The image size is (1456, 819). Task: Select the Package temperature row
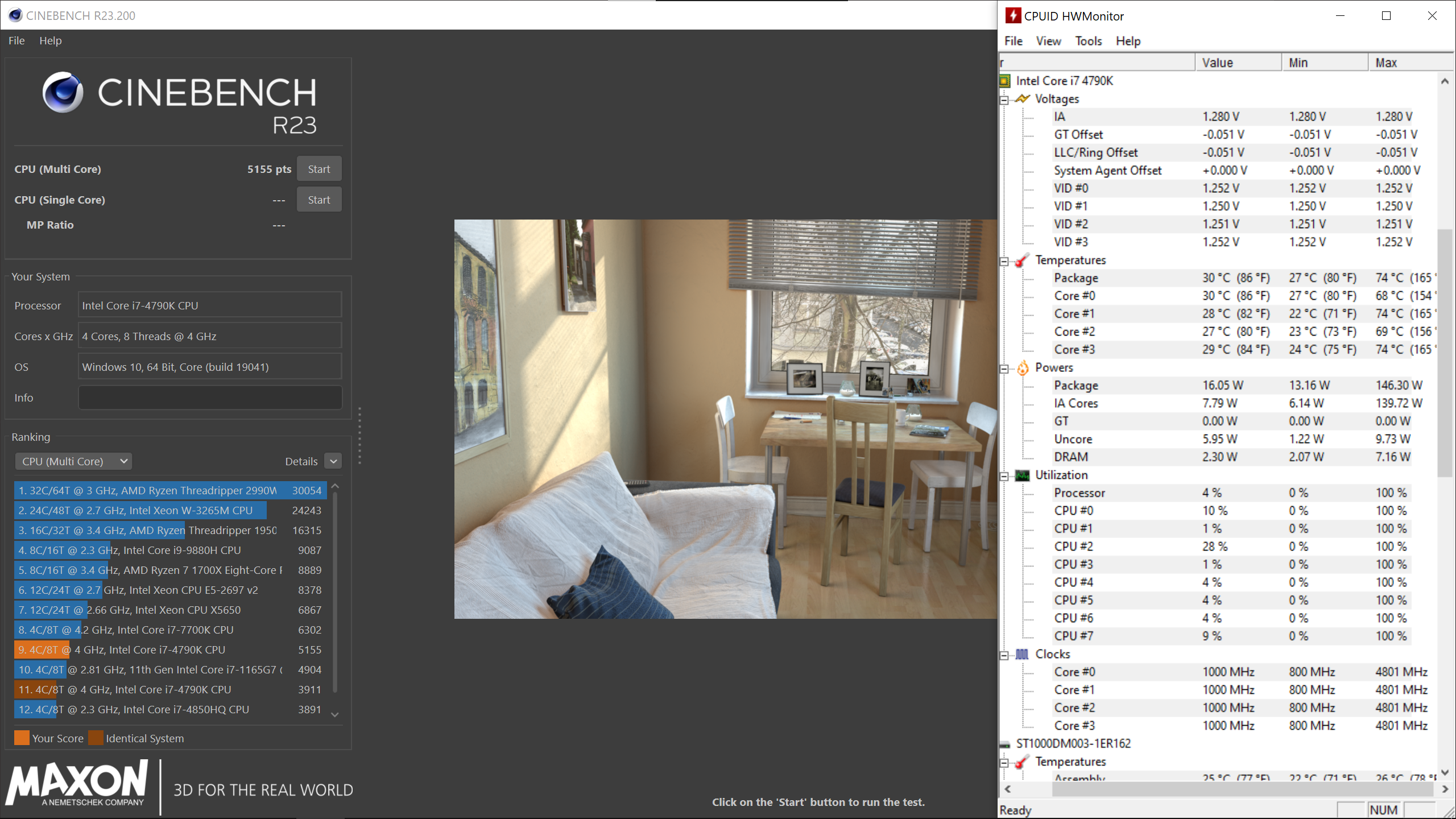coord(1244,278)
